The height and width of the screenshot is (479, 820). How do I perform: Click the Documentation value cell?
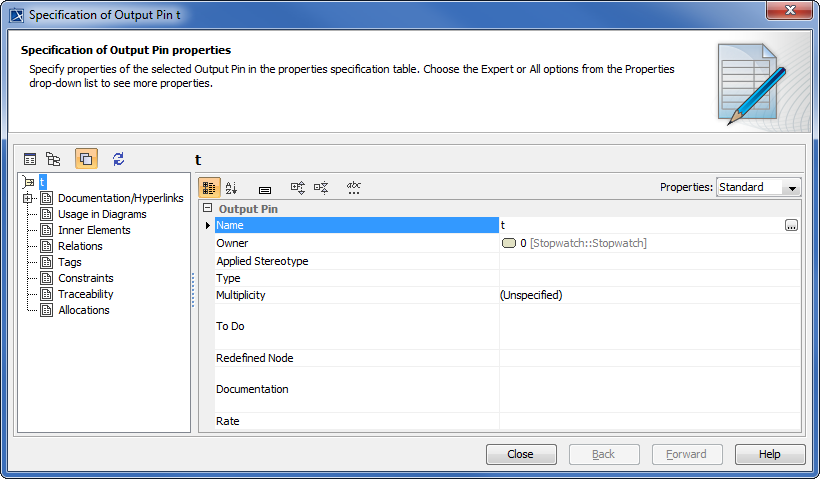click(x=650, y=390)
